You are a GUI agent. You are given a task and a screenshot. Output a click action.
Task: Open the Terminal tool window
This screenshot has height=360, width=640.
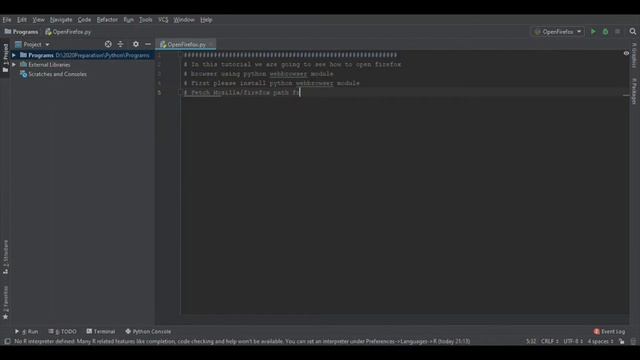pos(101,331)
